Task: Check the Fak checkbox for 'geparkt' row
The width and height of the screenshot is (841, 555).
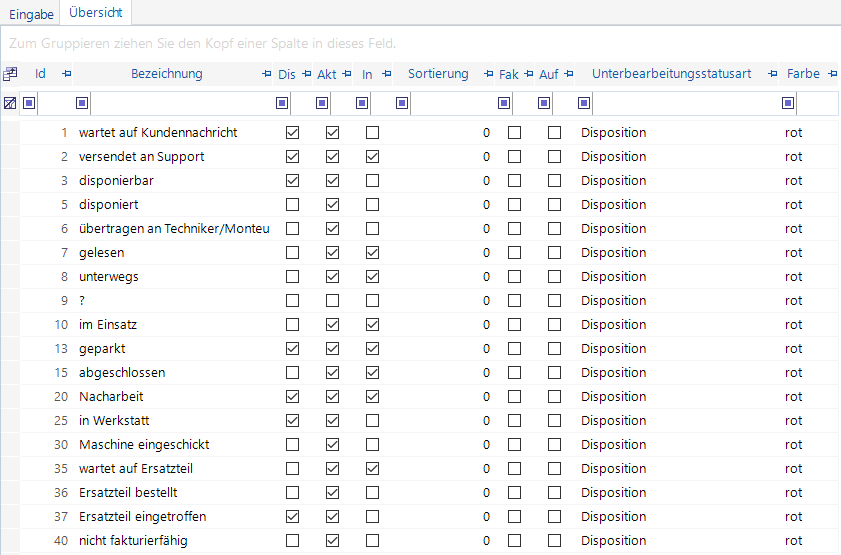Action: pyautogui.click(x=515, y=349)
